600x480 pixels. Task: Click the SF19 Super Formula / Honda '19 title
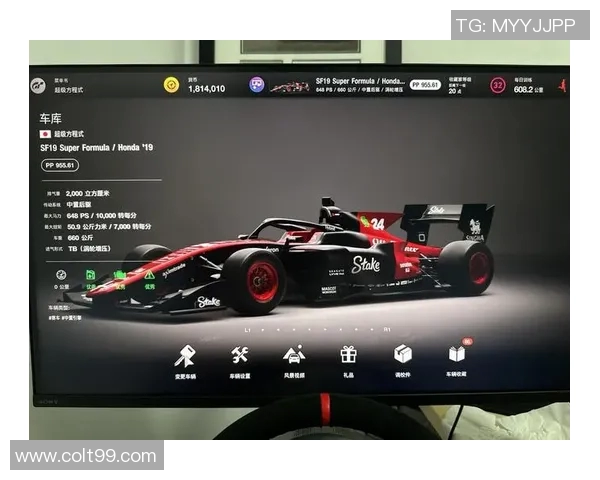click(x=96, y=147)
